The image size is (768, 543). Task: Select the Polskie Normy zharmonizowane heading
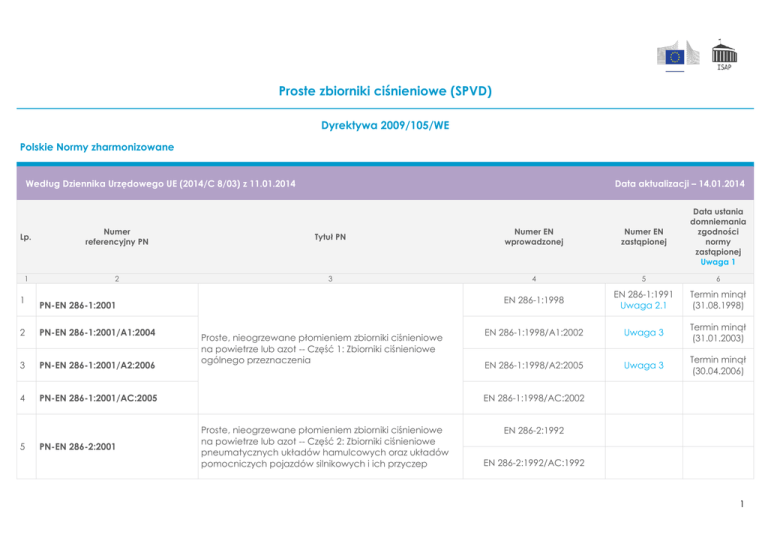(x=97, y=147)
